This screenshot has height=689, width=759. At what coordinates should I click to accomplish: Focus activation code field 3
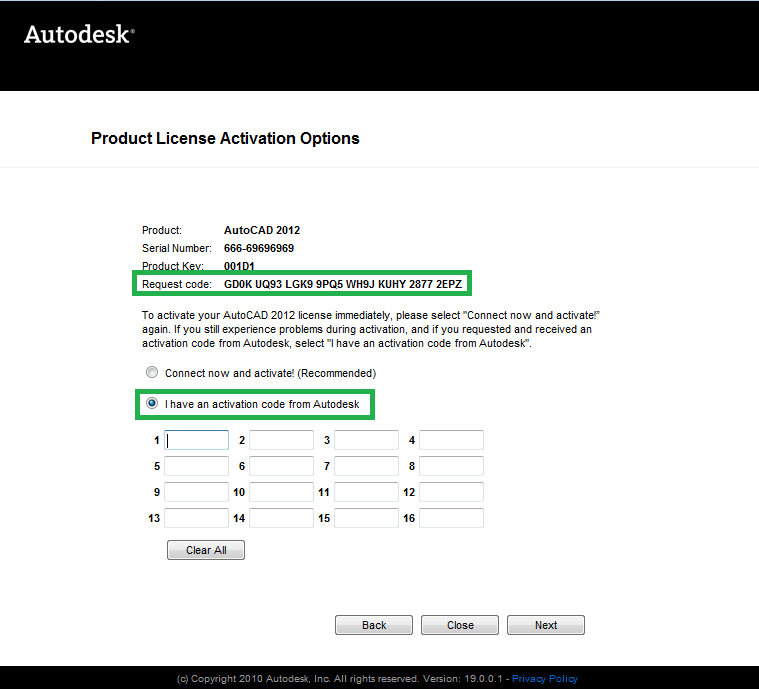(366, 440)
